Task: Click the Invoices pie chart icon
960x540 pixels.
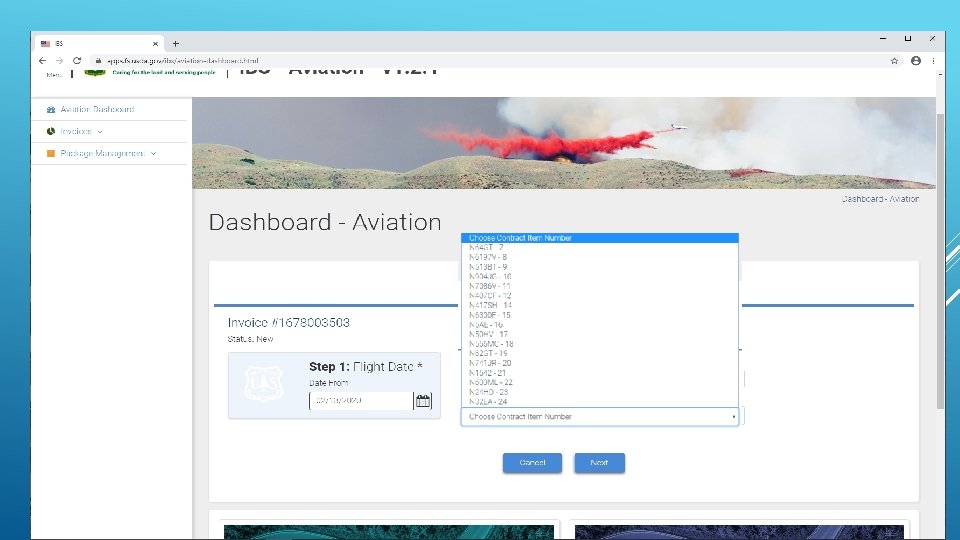Action: pos(51,132)
